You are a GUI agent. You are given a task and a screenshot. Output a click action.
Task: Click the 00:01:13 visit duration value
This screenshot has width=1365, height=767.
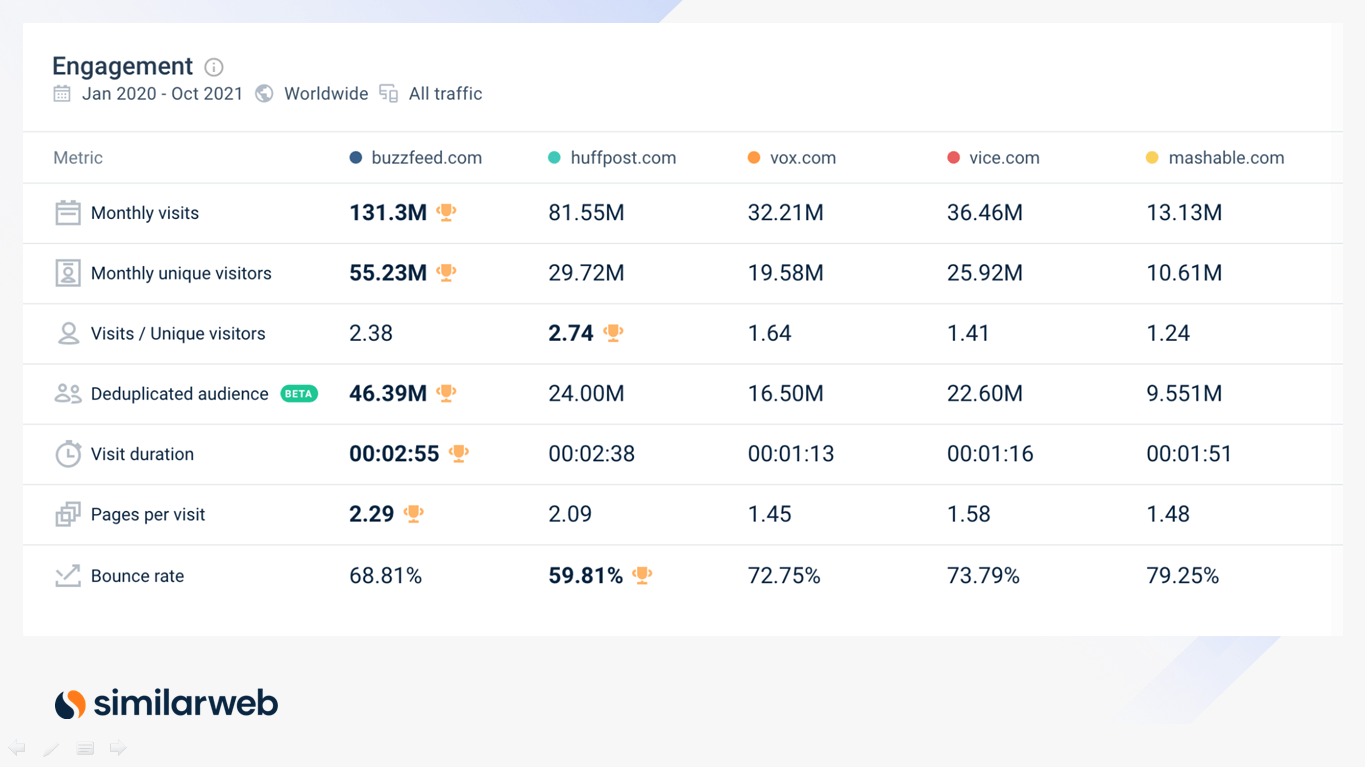(791, 454)
